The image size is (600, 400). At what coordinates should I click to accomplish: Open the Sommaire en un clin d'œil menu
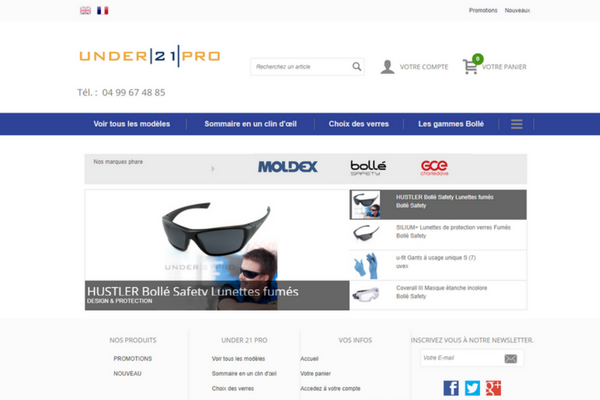point(251,124)
